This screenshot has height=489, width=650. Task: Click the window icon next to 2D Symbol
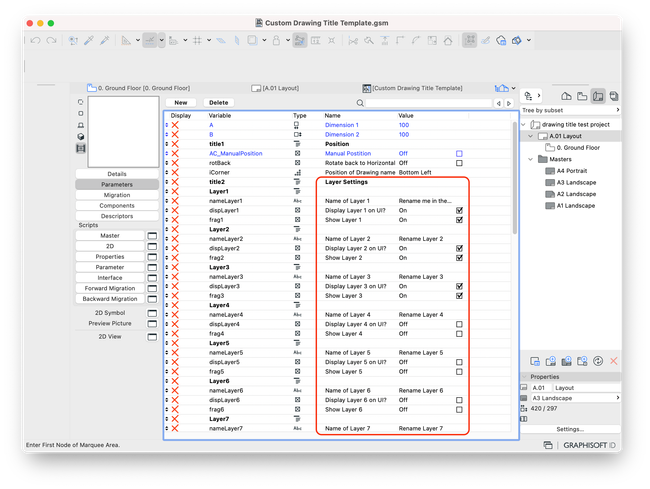tap(152, 313)
